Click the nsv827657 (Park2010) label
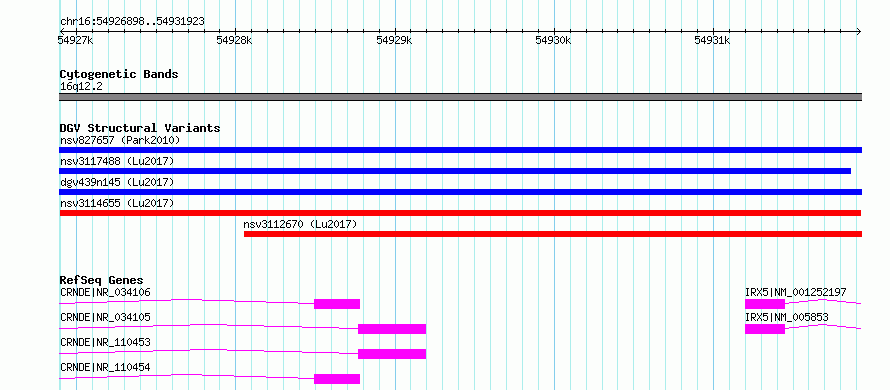The height and width of the screenshot is (390, 890). point(120,140)
